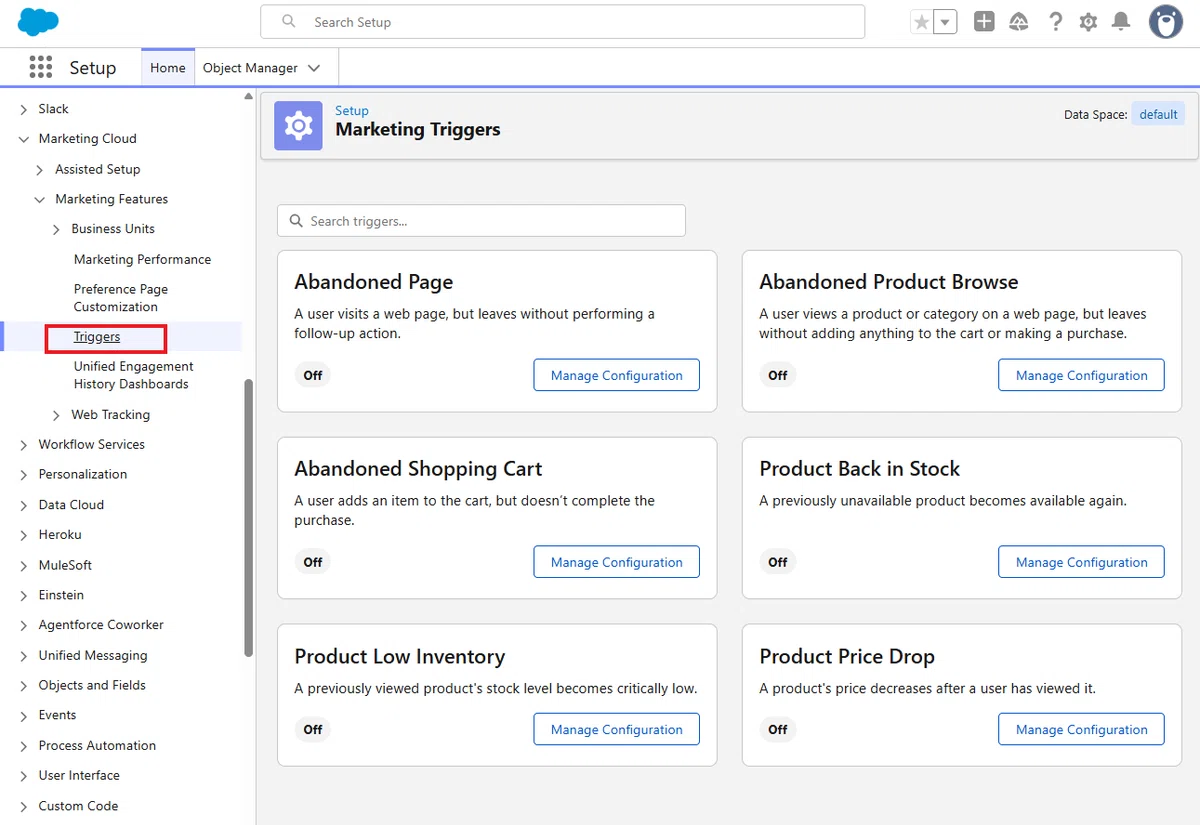The height and width of the screenshot is (825, 1200).
Task: Select Triggers in the sidebar tree
Action: 97,337
